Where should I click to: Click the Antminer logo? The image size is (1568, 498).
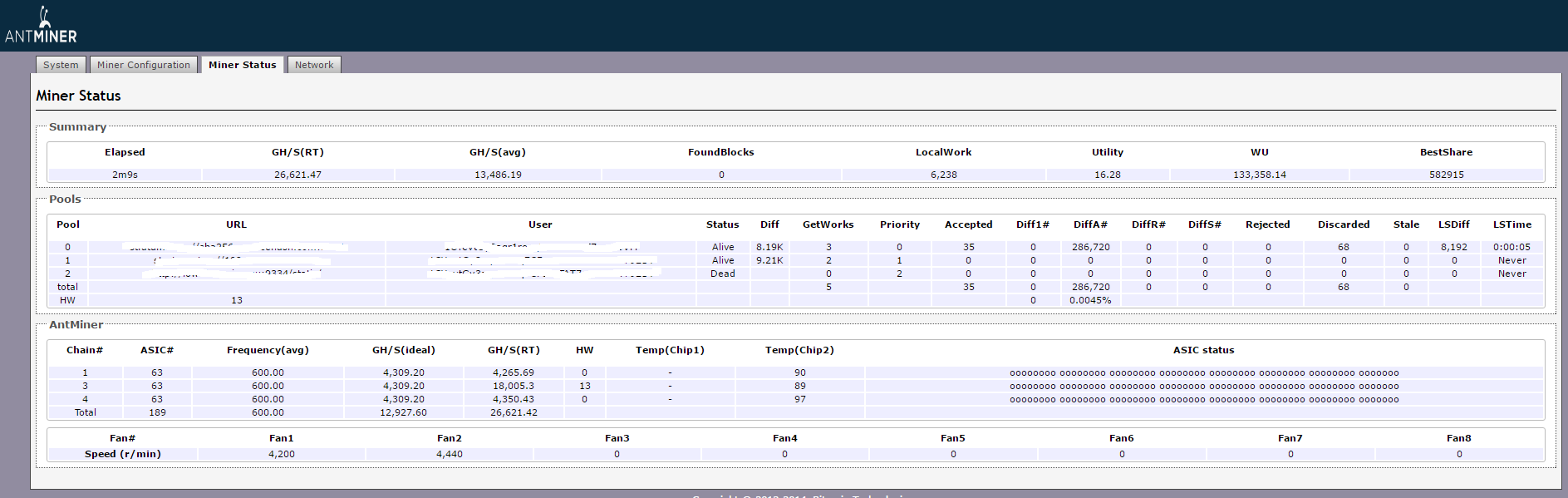coord(41,26)
